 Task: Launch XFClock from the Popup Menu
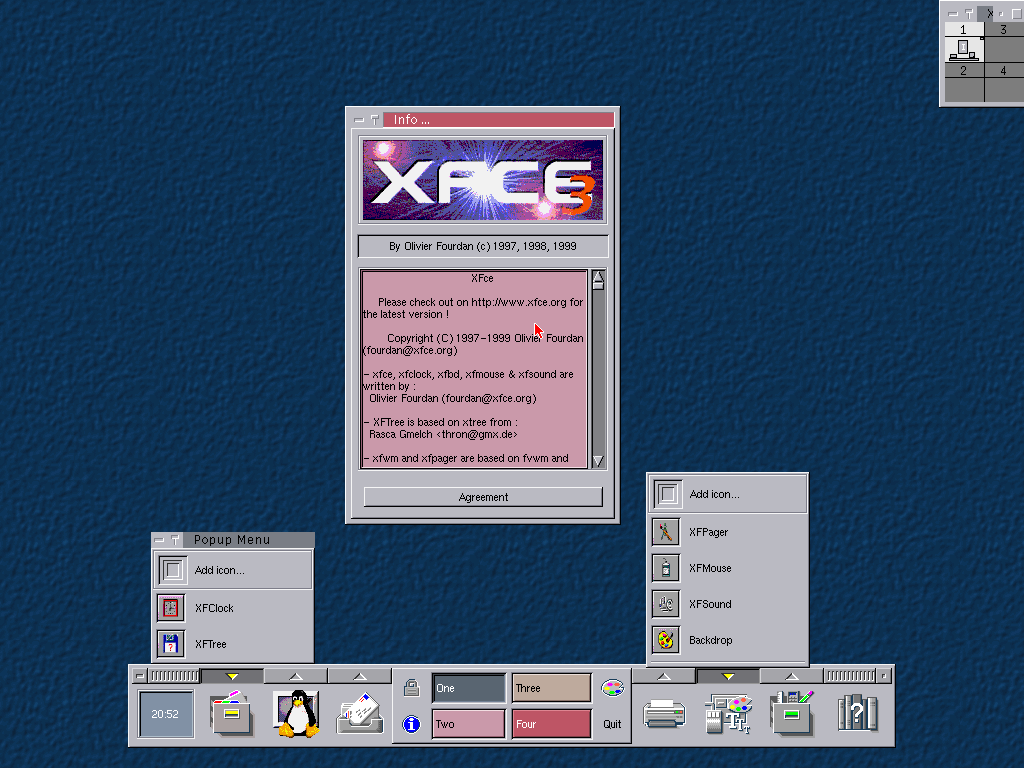(x=233, y=608)
